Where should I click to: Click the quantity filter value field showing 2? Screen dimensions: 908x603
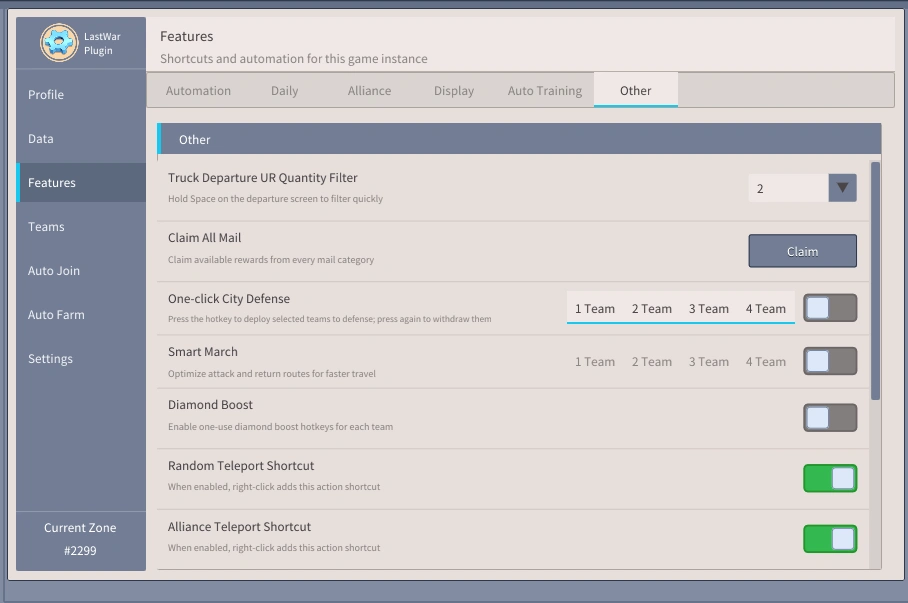(788, 188)
